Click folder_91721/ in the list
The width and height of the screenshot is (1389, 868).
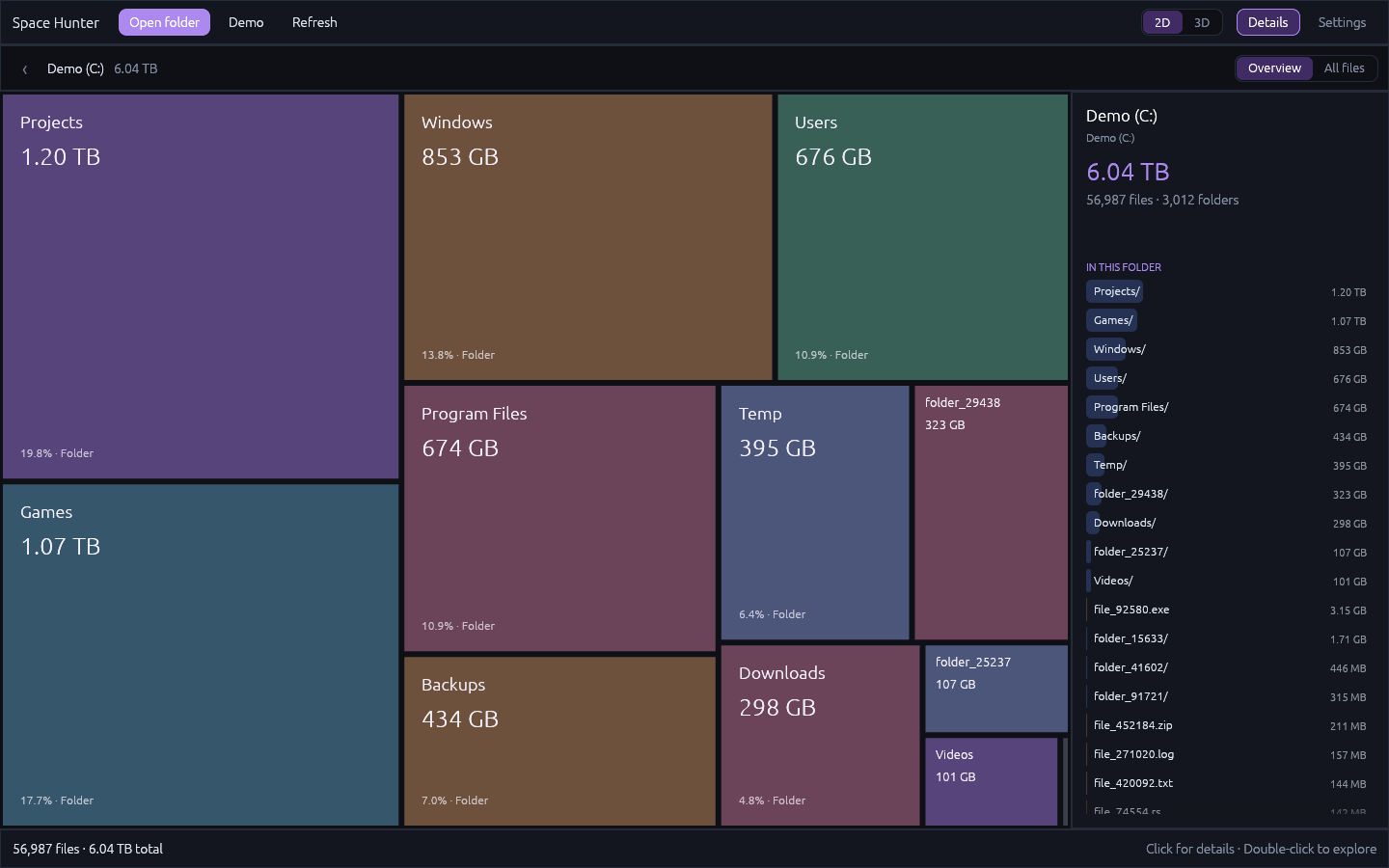click(x=1226, y=696)
